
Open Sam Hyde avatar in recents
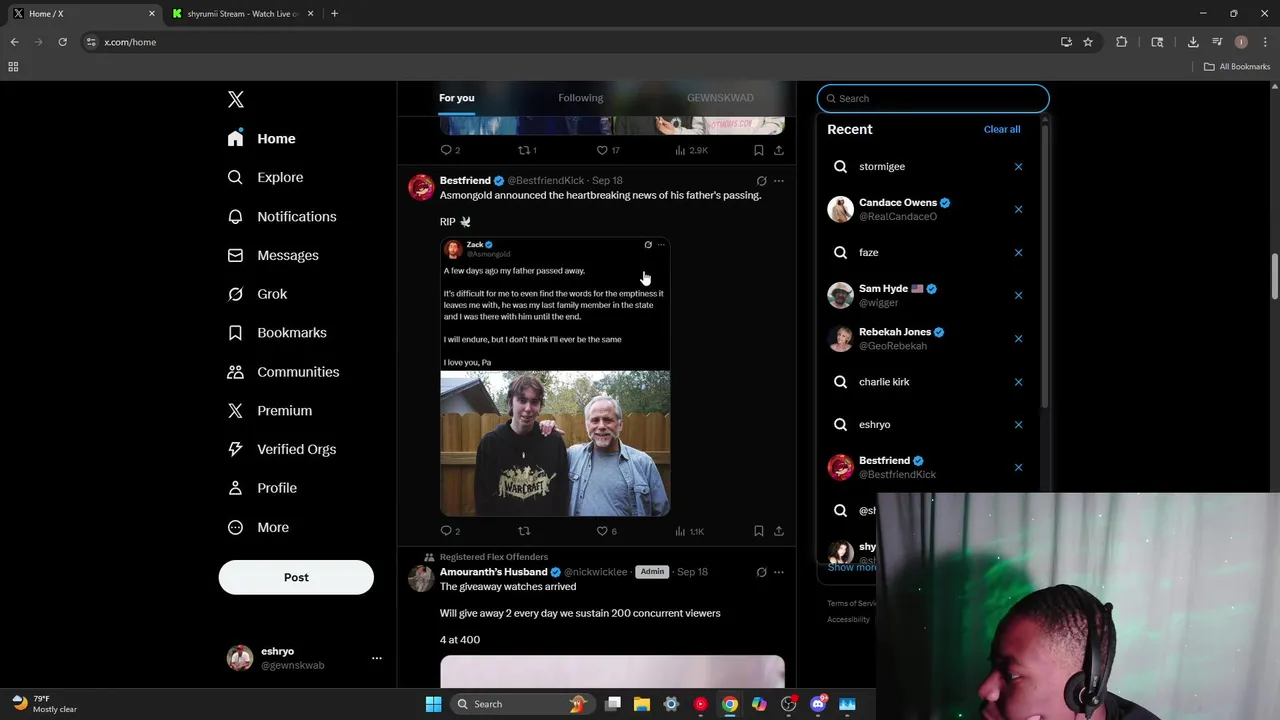pyautogui.click(x=840, y=295)
